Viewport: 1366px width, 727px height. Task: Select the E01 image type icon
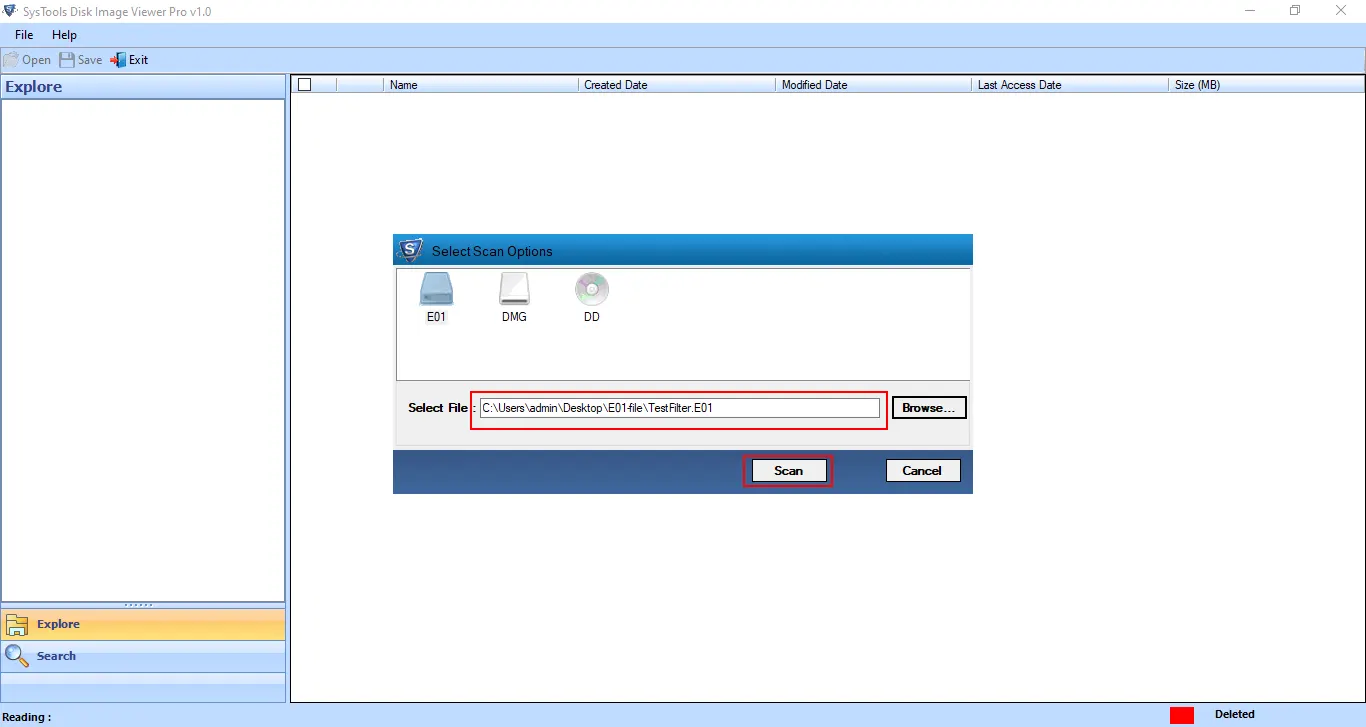point(436,290)
